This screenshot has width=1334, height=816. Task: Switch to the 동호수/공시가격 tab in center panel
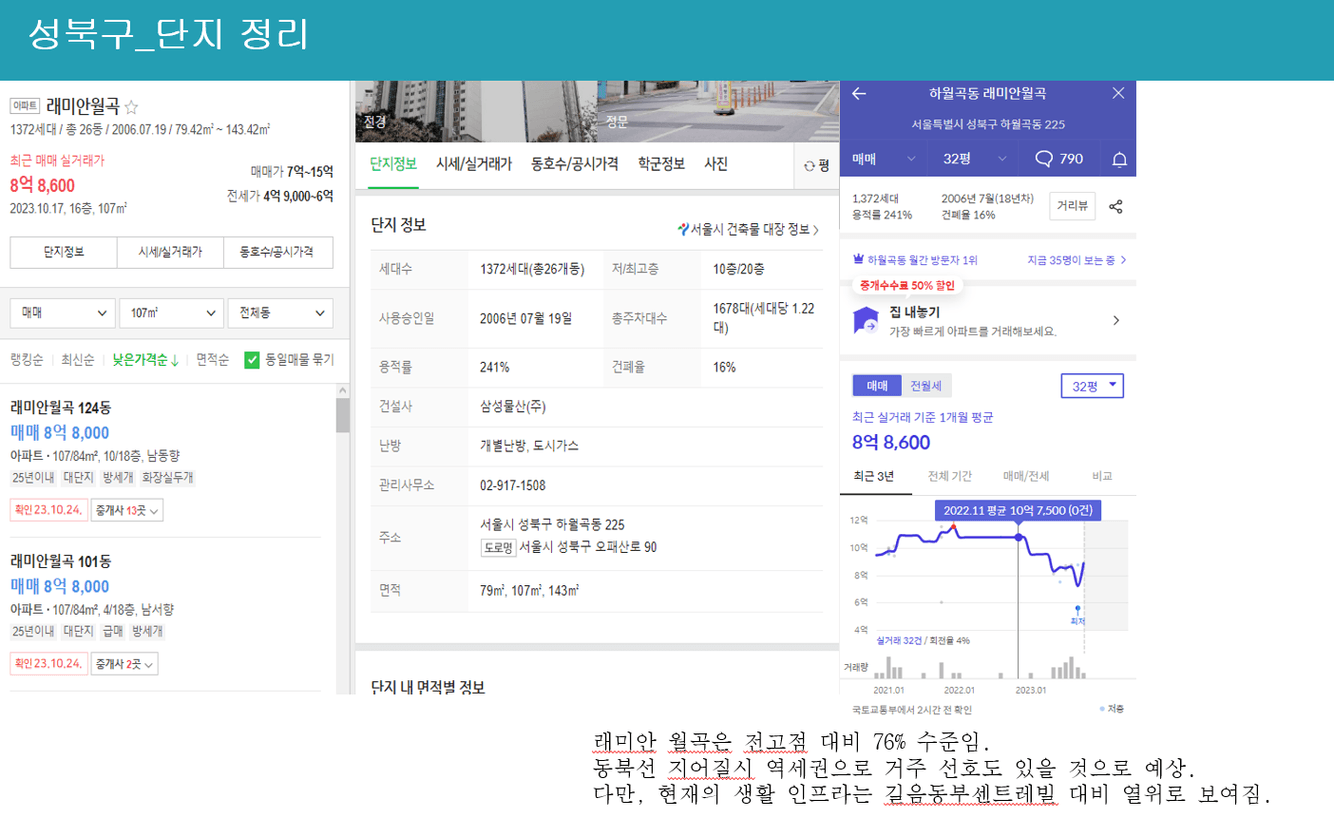click(575, 164)
